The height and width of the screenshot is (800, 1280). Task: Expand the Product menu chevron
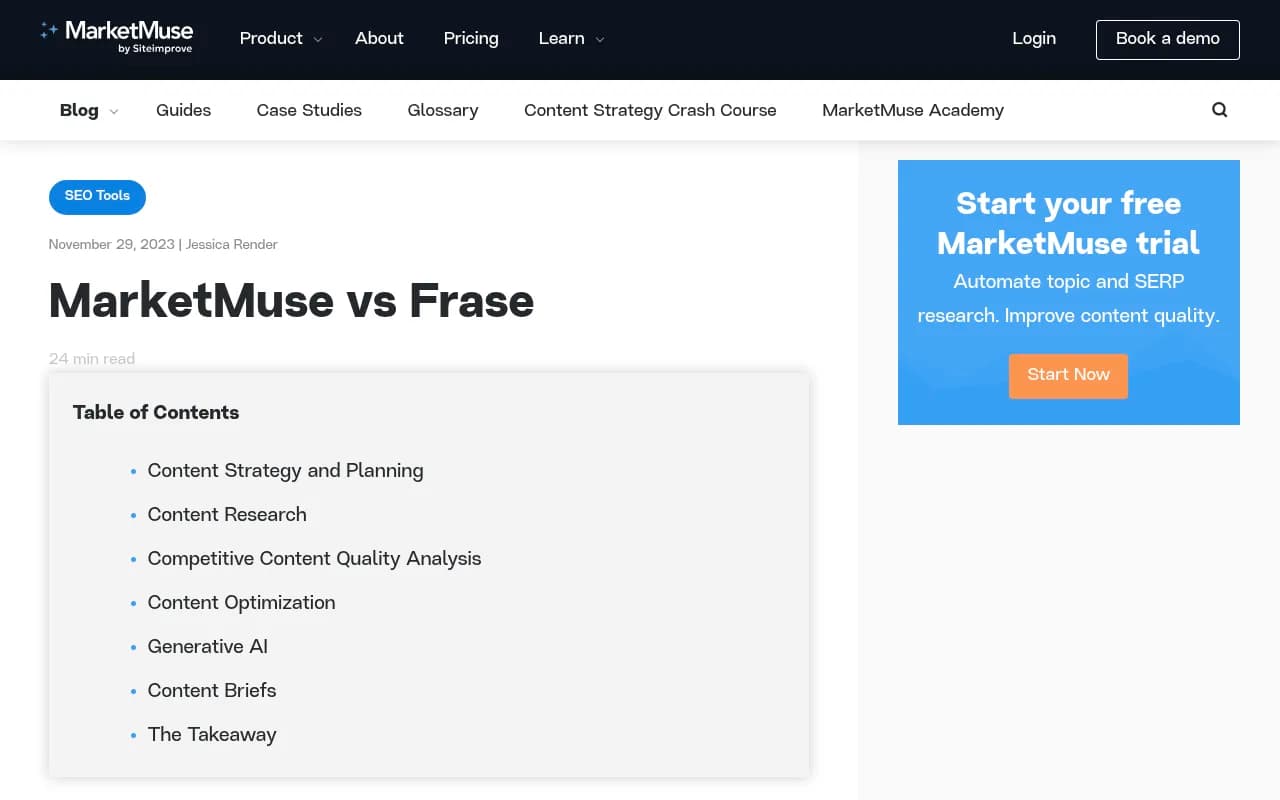click(x=318, y=40)
